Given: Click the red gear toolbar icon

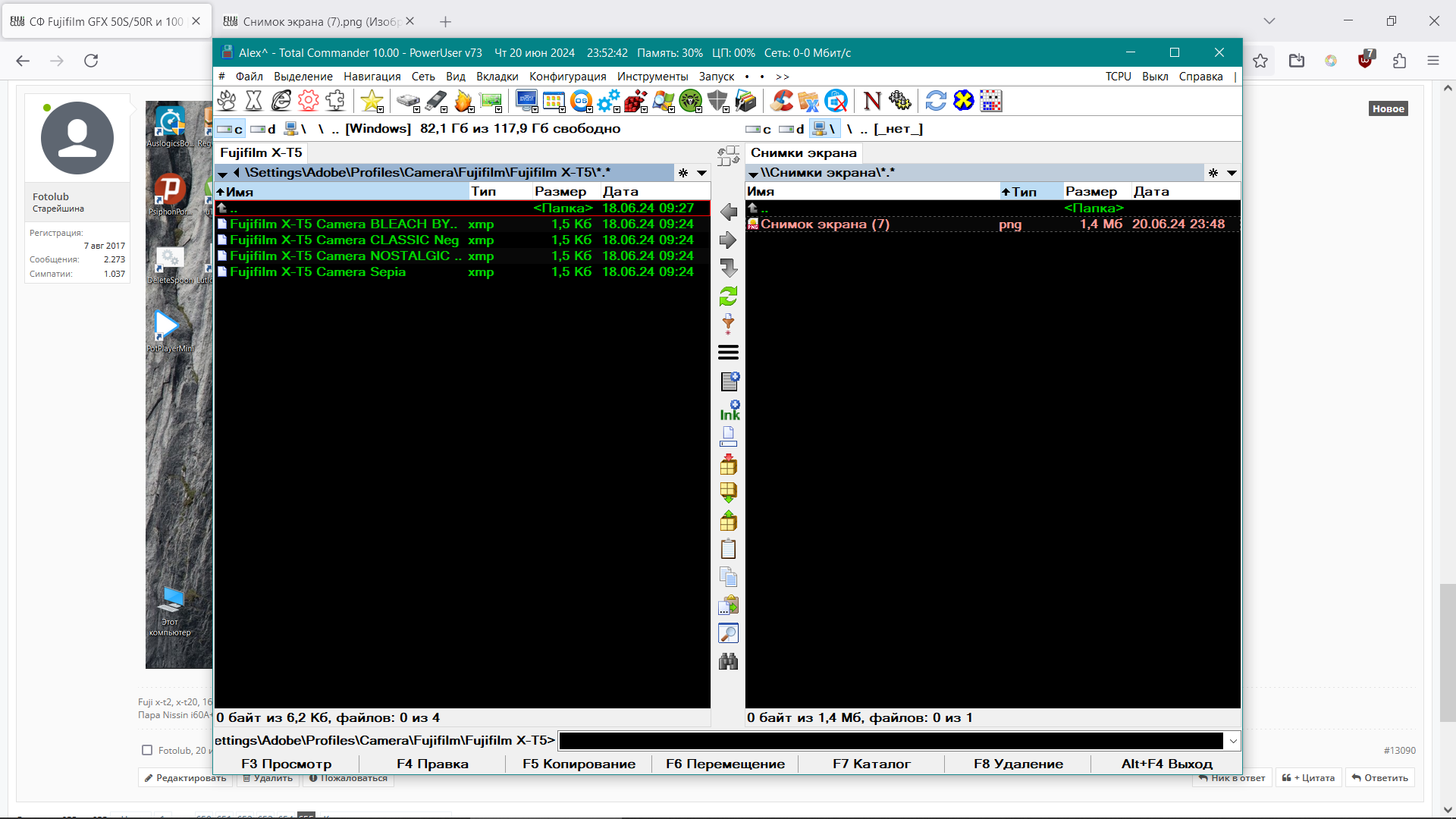Looking at the screenshot, I should [x=309, y=101].
